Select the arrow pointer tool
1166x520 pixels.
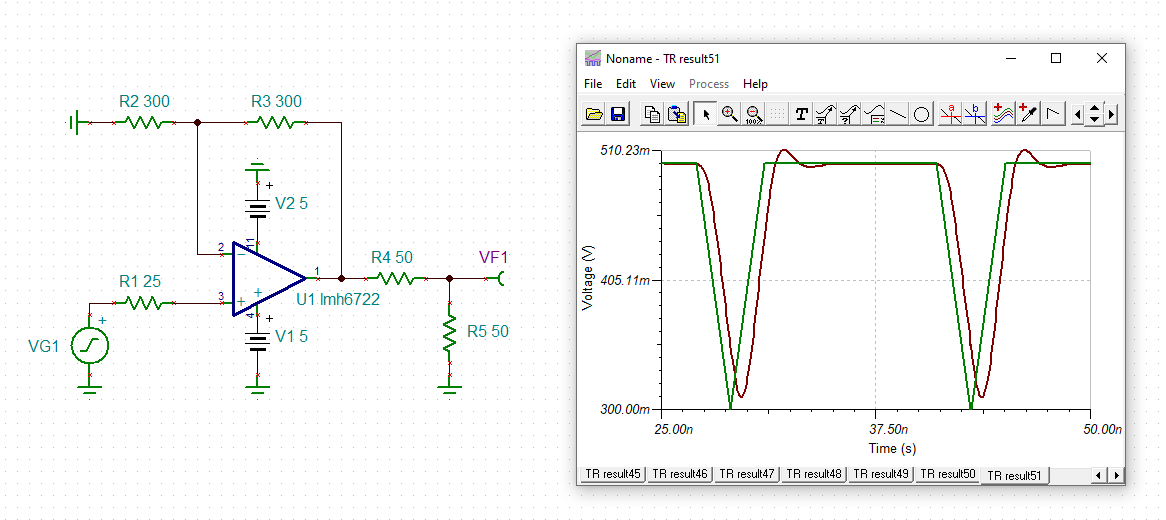click(x=706, y=114)
